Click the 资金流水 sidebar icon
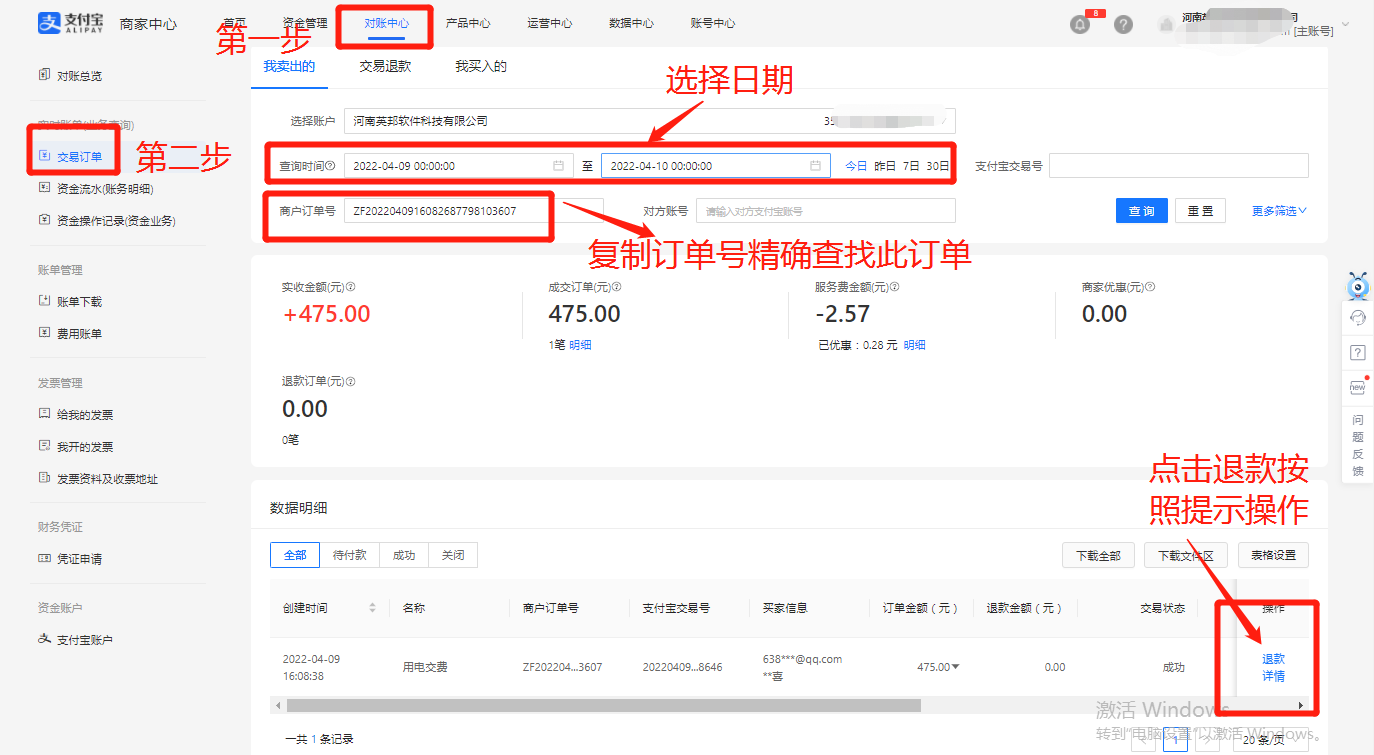 coord(44,188)
